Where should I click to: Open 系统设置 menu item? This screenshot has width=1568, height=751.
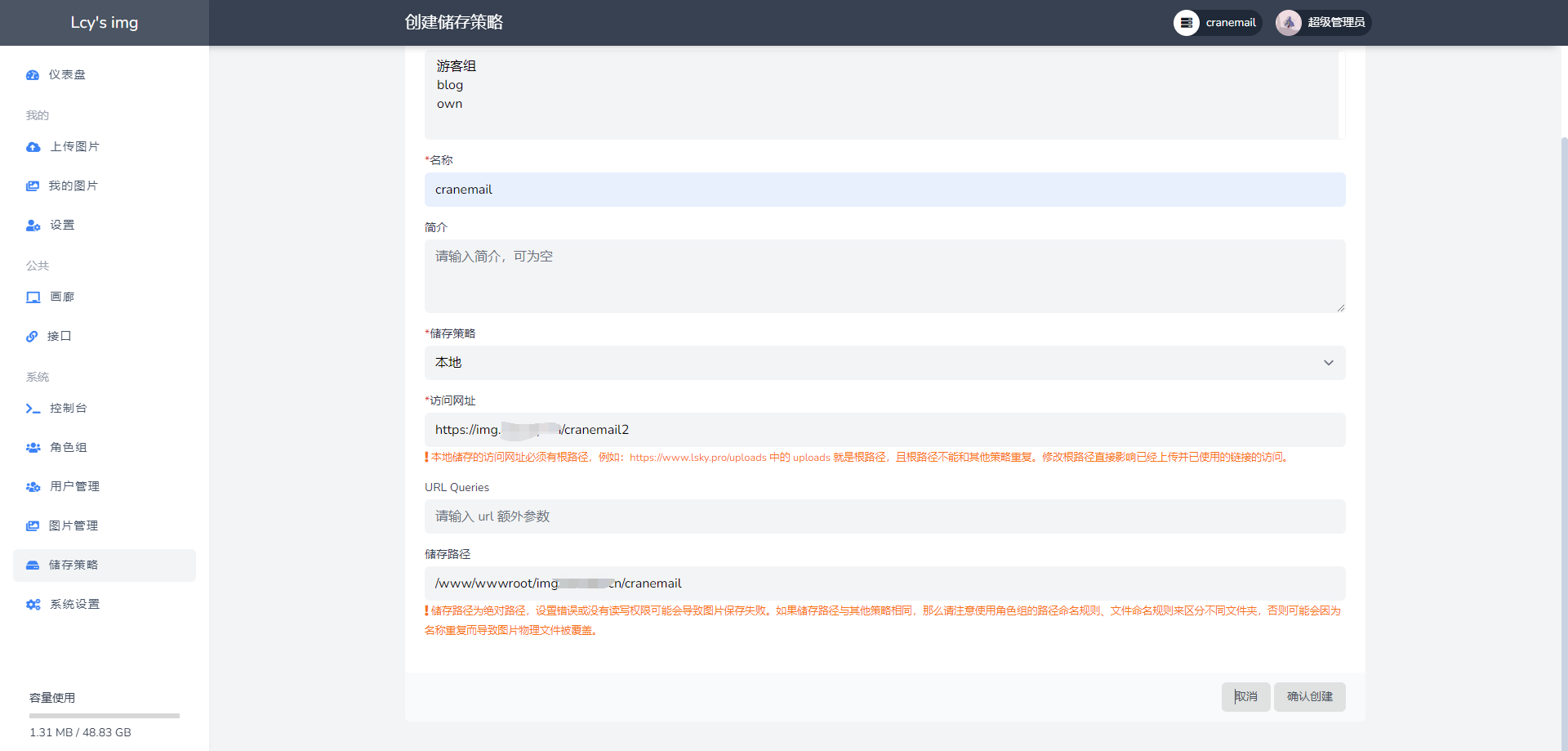(105, 605)
